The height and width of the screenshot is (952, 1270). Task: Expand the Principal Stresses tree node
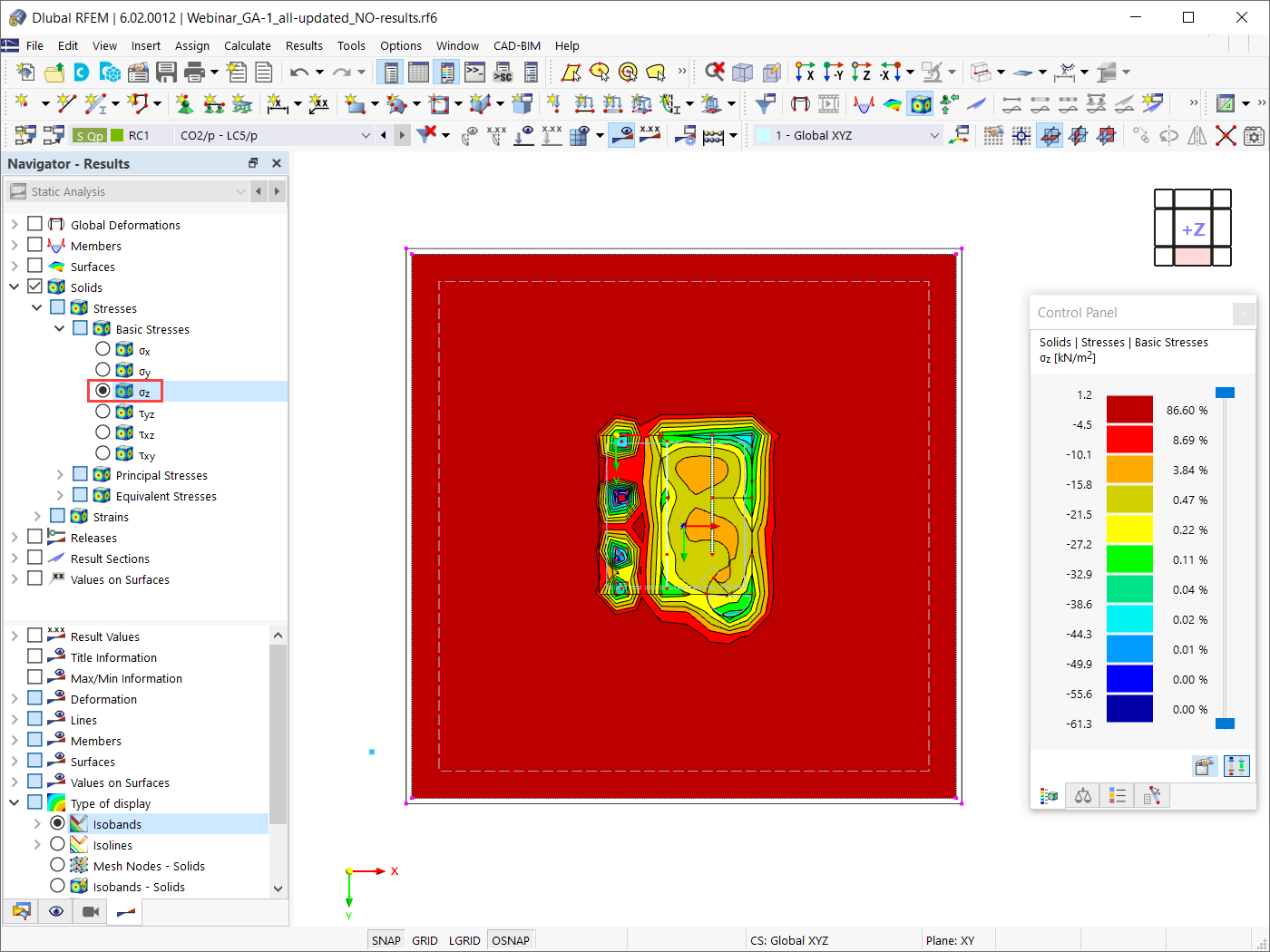[x=60, y=474]
